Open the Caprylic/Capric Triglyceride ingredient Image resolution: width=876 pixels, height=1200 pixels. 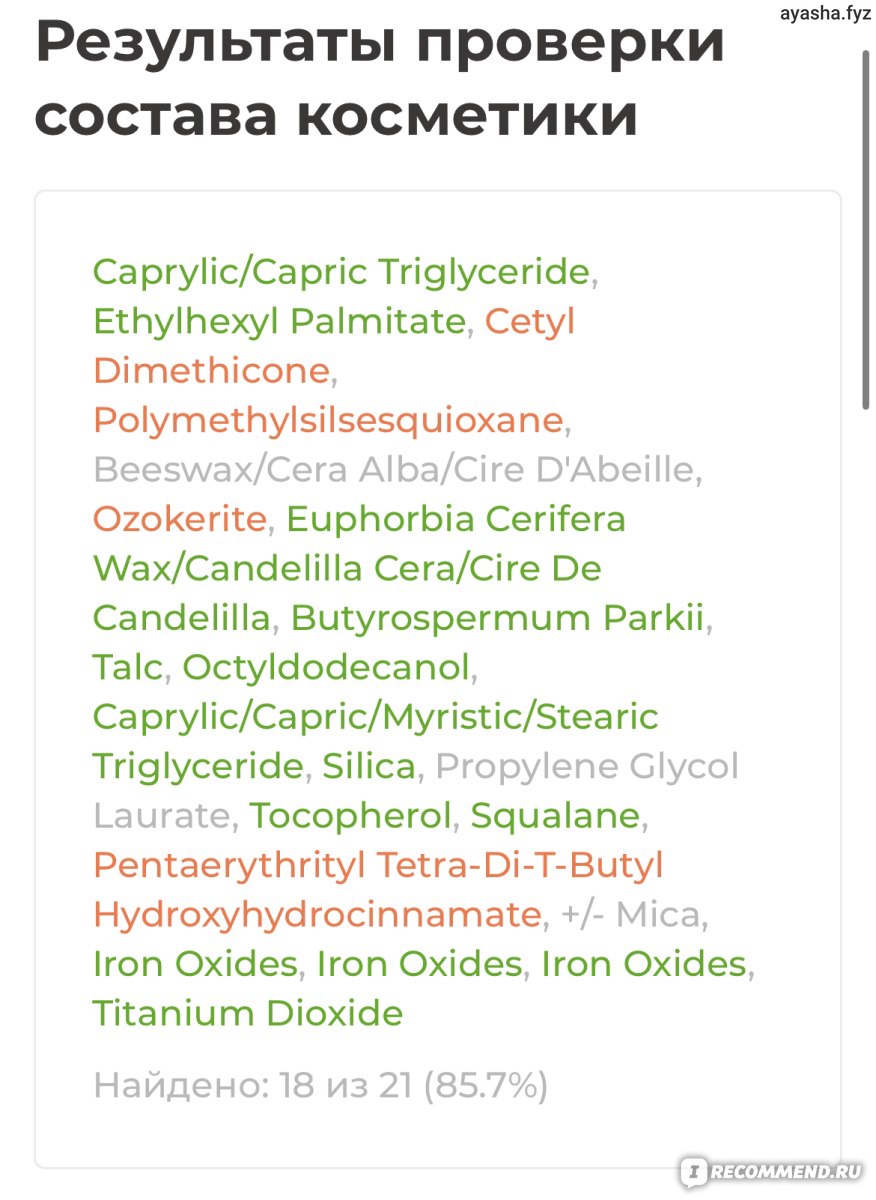point(341,272)
